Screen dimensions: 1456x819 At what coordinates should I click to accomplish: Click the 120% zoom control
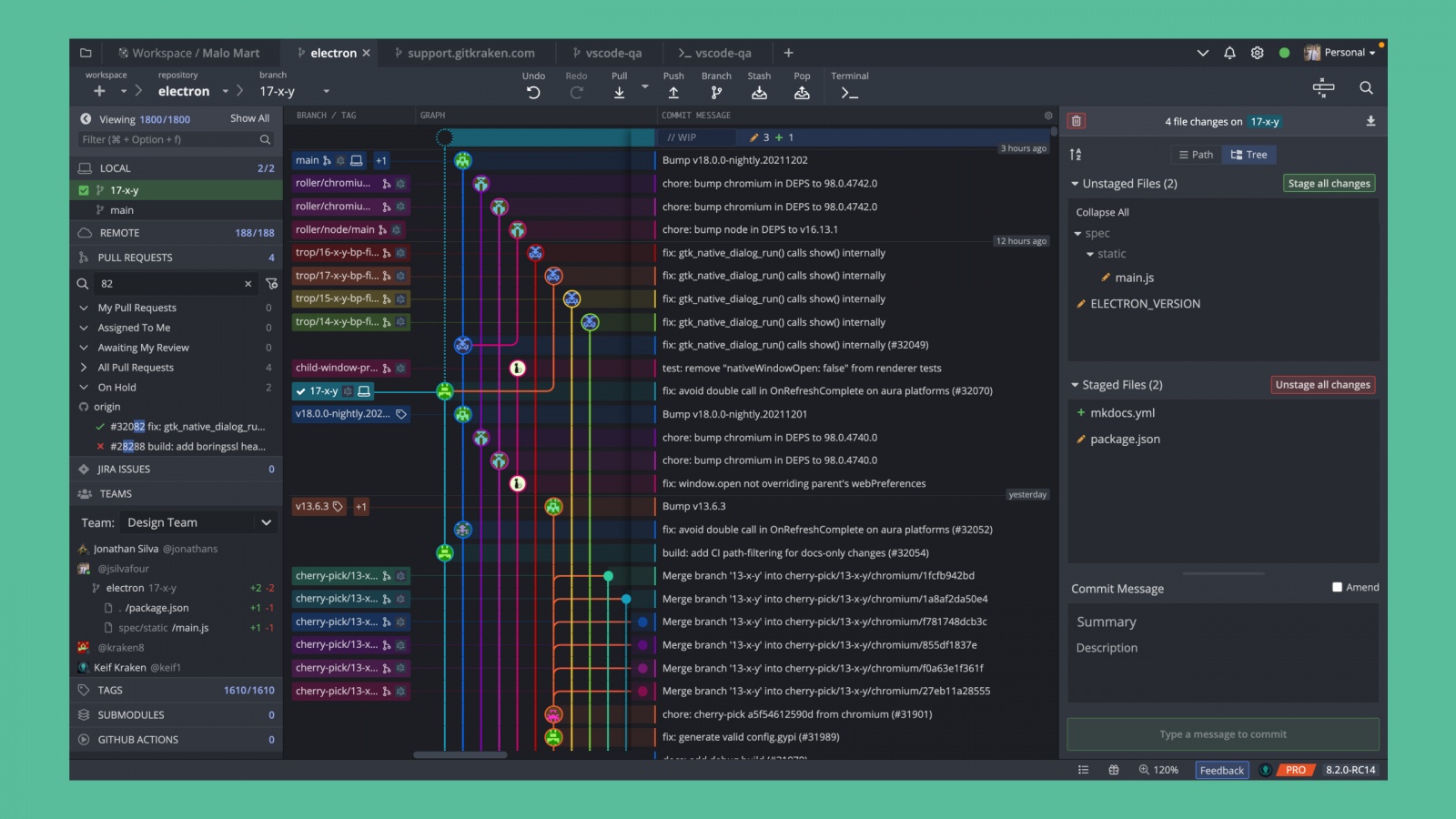1159,770
